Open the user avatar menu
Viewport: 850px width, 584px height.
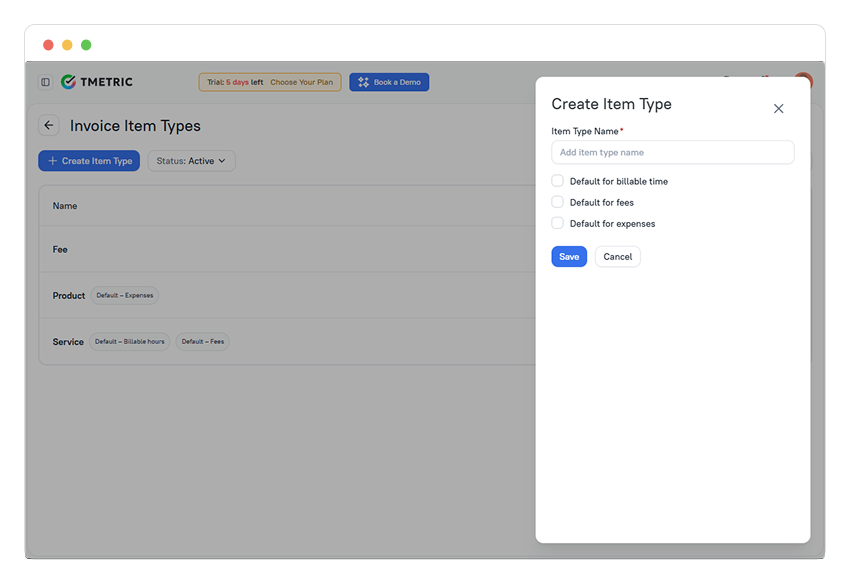(x=803, y=81)
